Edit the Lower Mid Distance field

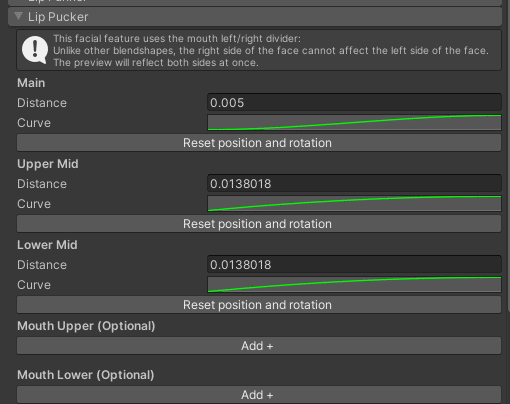click(x=354, y=264)
